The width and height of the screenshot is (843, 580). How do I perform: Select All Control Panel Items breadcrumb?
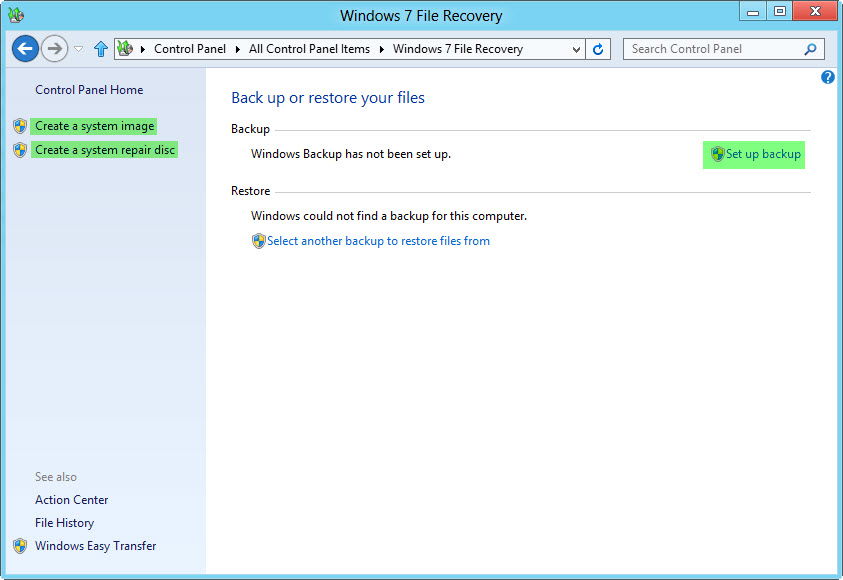pos(309,49)
